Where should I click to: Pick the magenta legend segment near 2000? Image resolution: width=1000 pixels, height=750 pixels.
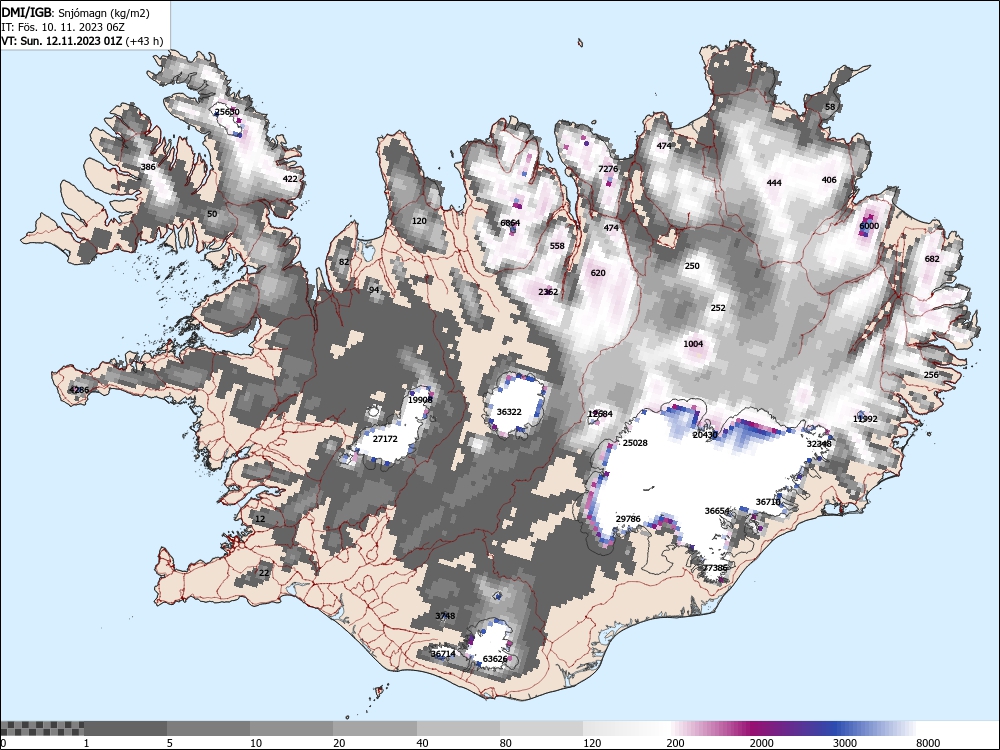pyautogui.click(x=753, y=728)
